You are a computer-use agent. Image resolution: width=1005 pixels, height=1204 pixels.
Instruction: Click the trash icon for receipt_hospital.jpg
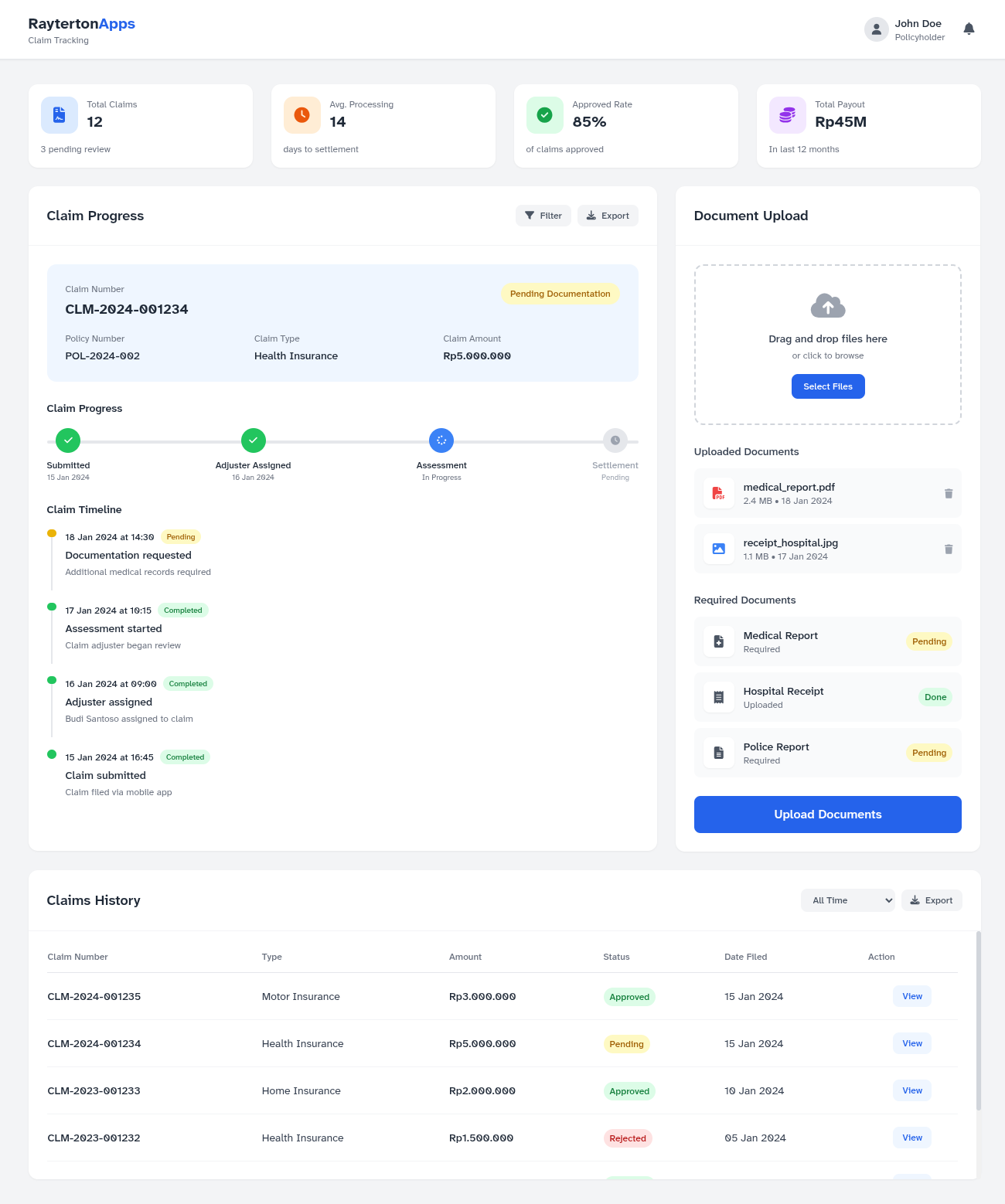[948, 549]
